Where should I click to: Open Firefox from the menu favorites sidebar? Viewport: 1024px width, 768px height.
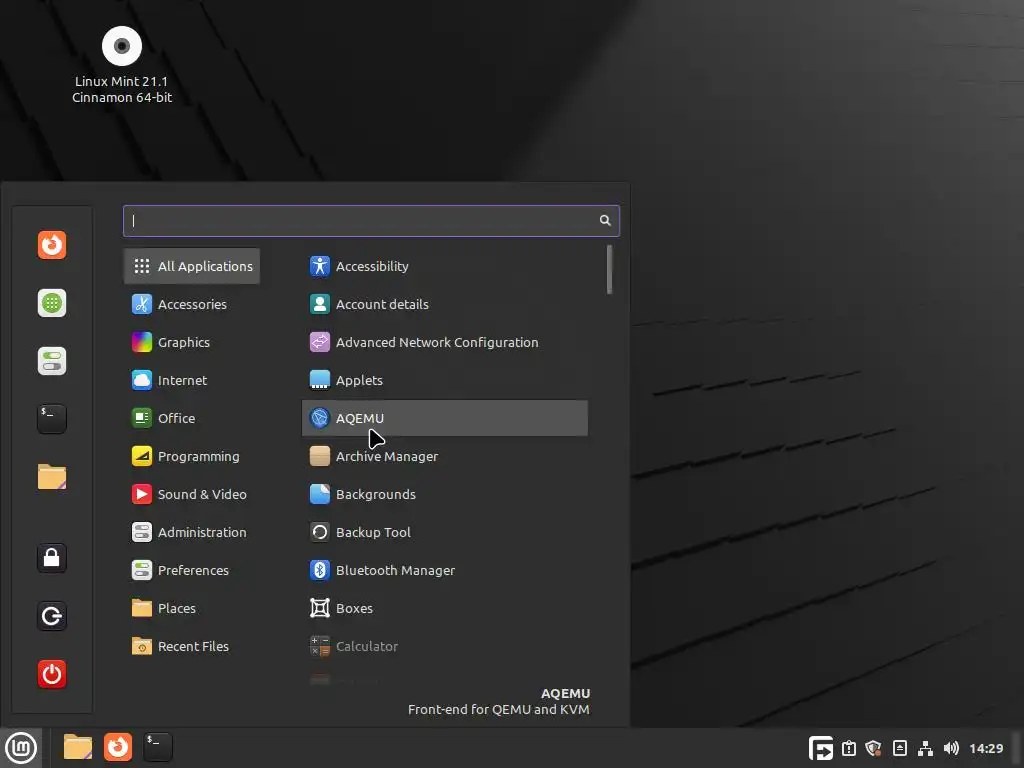52,245
